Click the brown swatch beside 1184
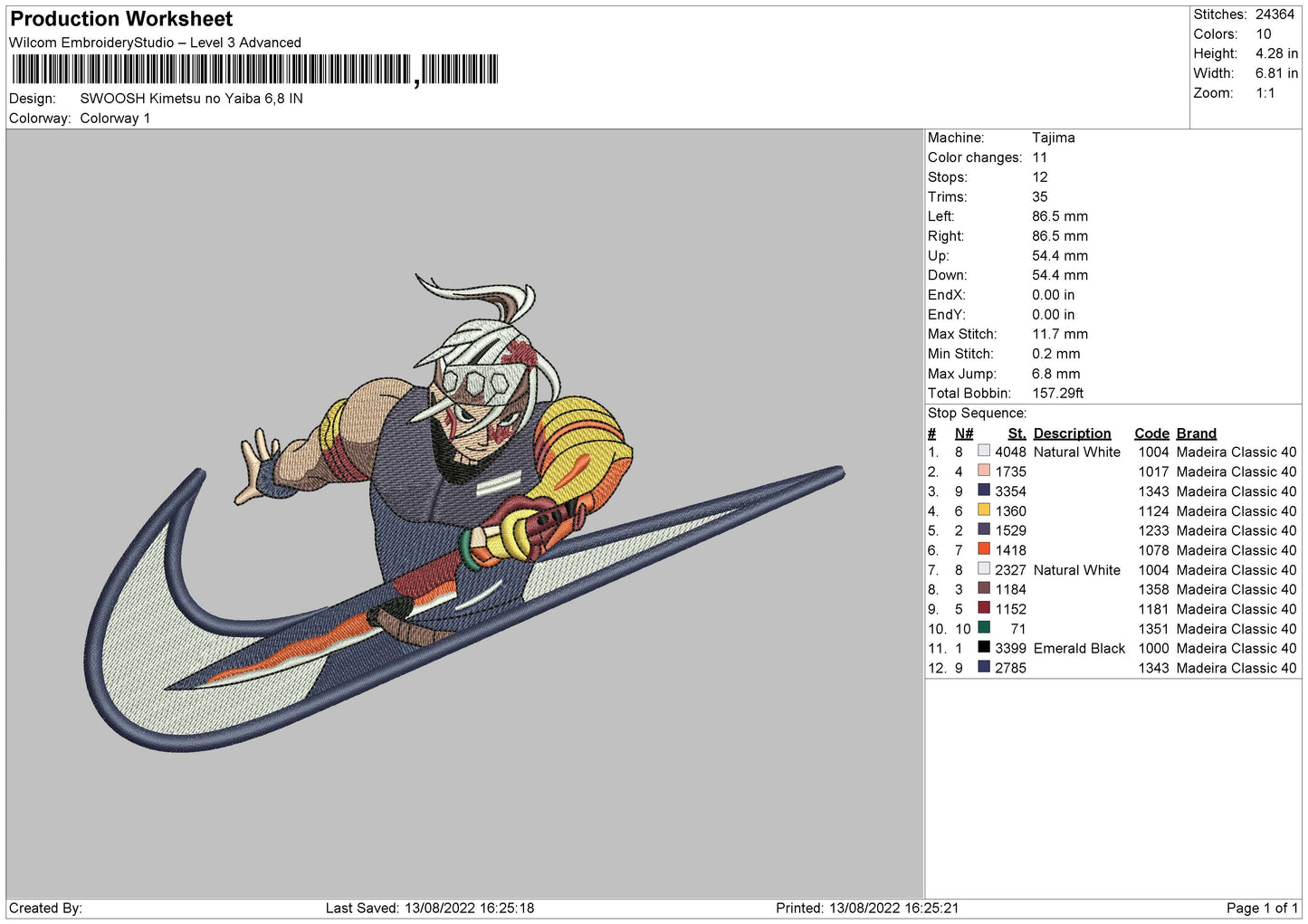 (x=984, y=589)
